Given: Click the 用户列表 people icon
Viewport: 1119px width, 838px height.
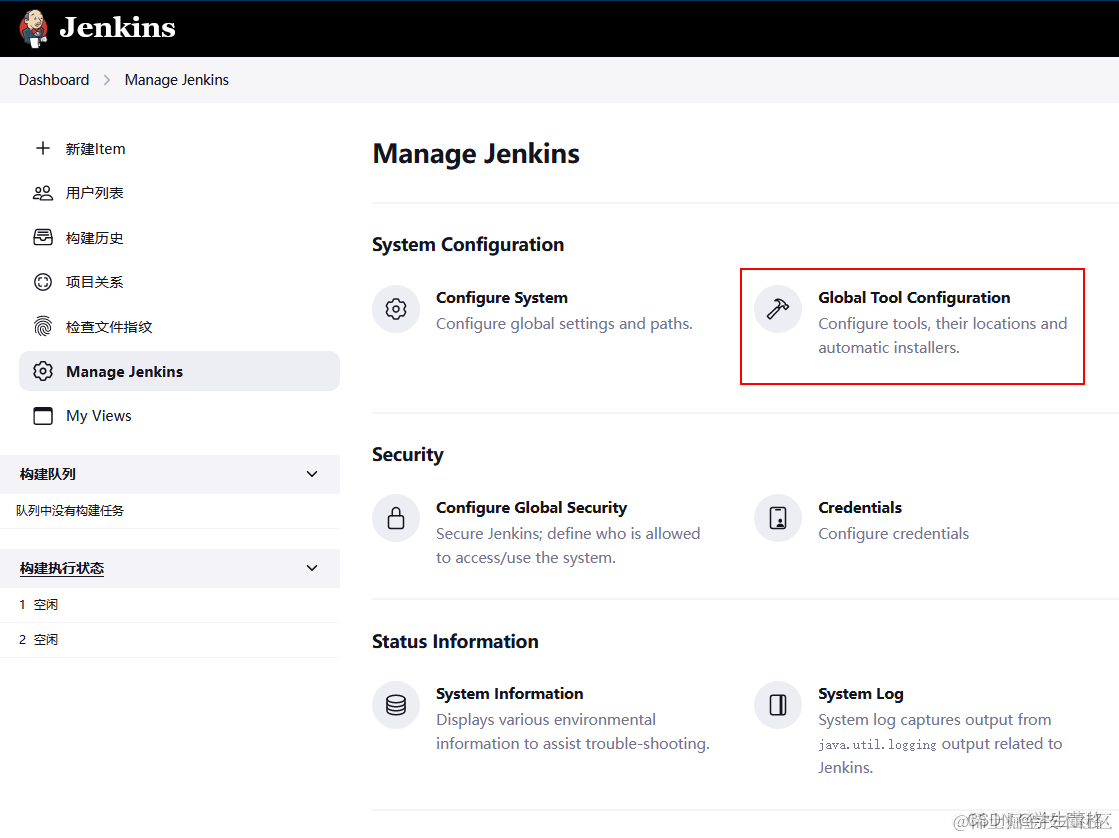Looking at the screenshot, I should tap(42, 192).
